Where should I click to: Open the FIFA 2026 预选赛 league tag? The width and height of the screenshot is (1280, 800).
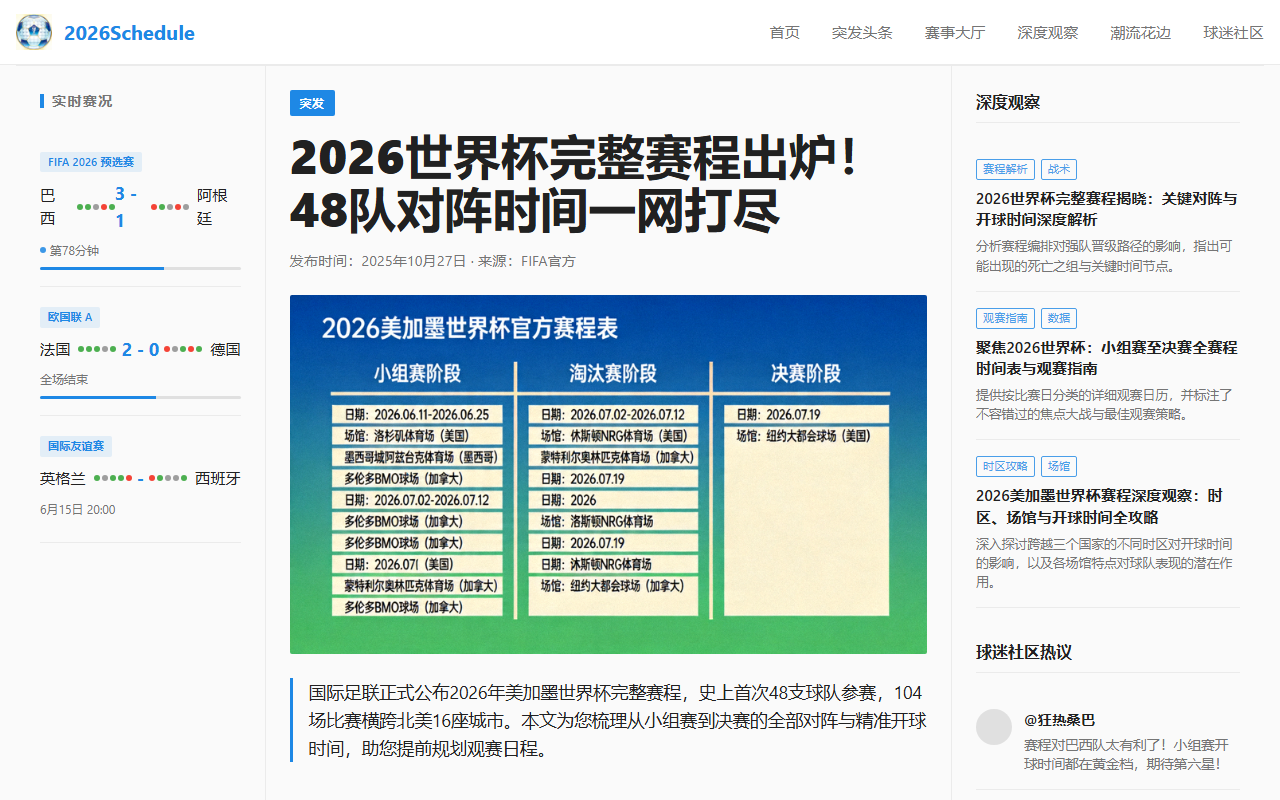pyautogui.click(x=91, y=162)
